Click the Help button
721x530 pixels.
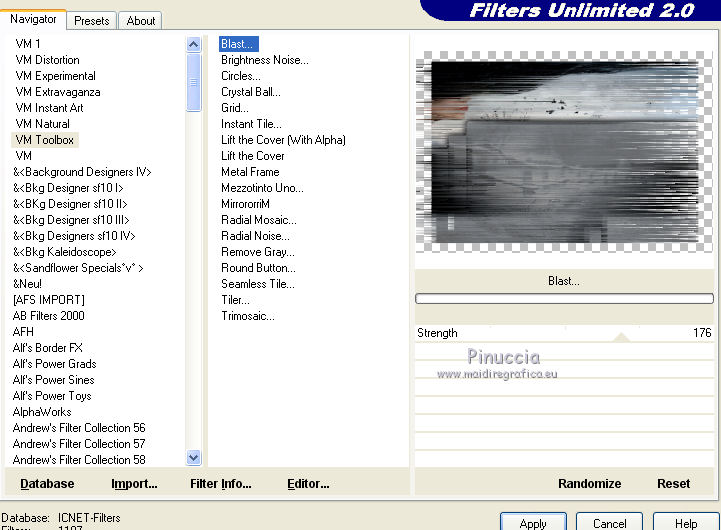pyautogui.click(x=686, y=523)
